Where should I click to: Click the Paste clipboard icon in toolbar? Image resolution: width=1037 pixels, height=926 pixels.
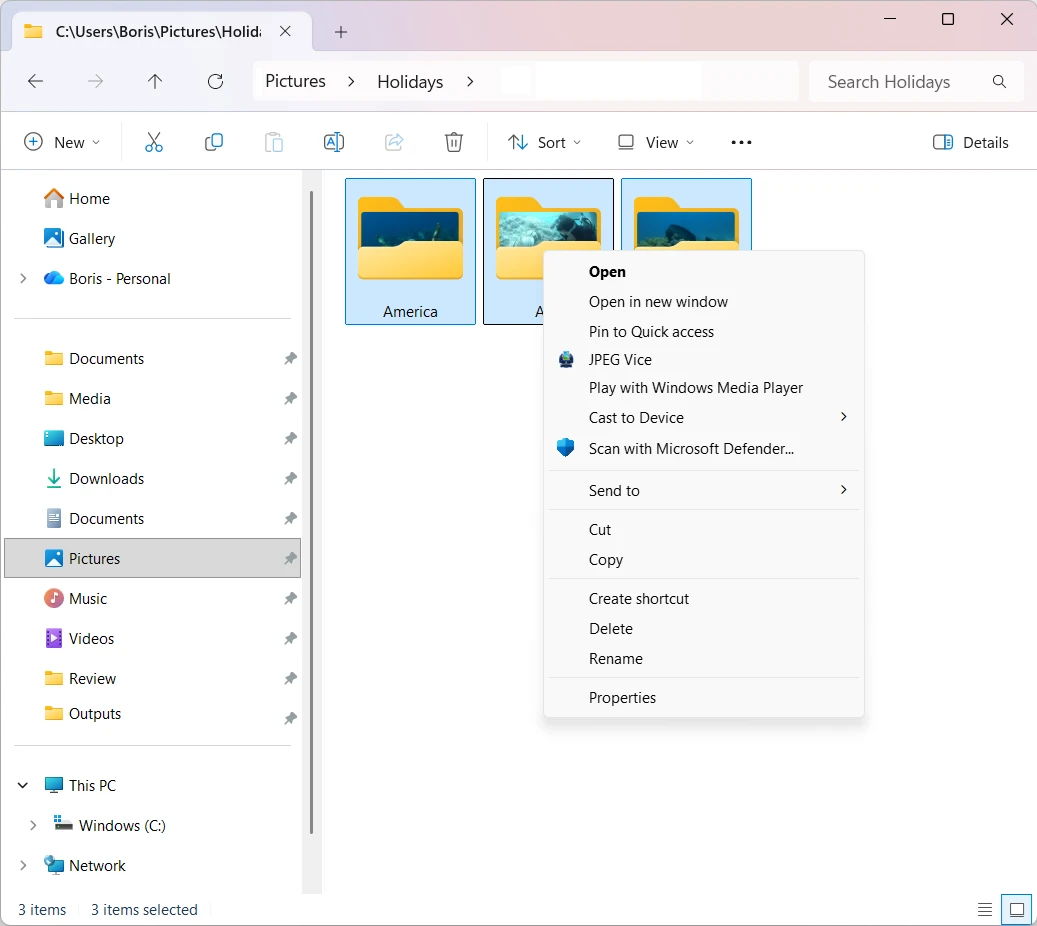pyautogui.click(x=274, y=142)
